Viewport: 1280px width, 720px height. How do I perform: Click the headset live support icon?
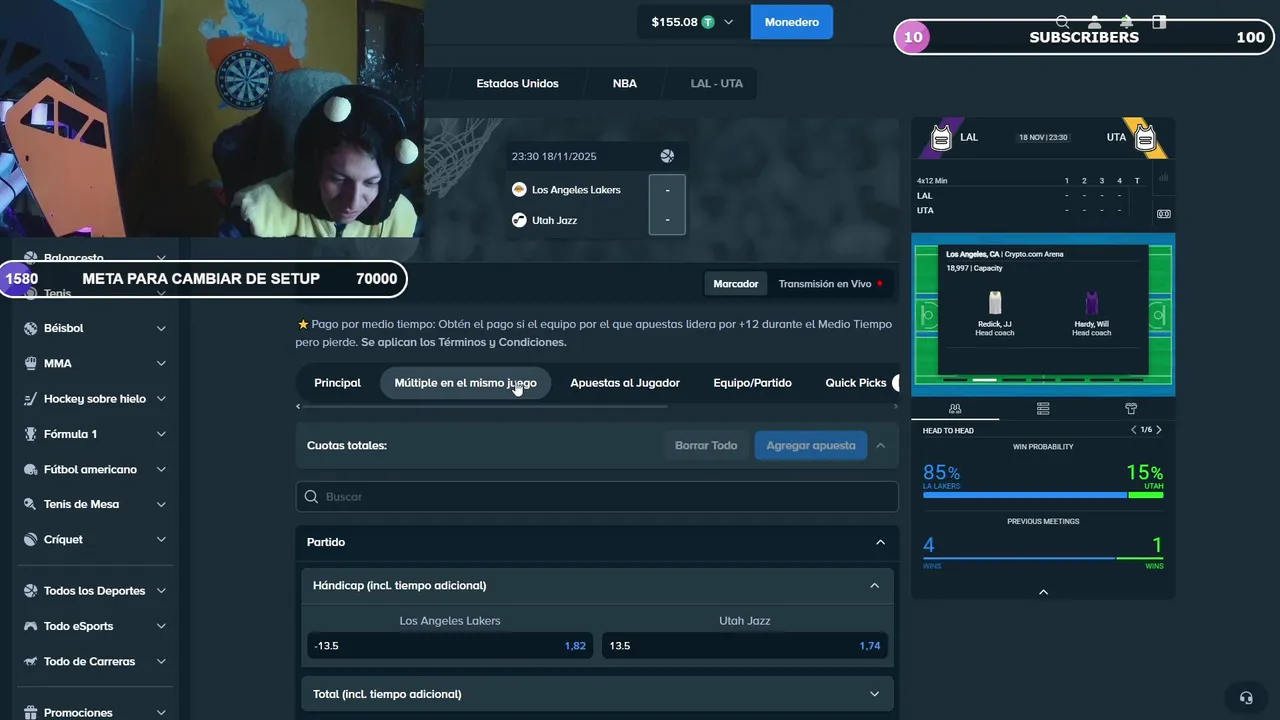click(x=1246, y=697)
